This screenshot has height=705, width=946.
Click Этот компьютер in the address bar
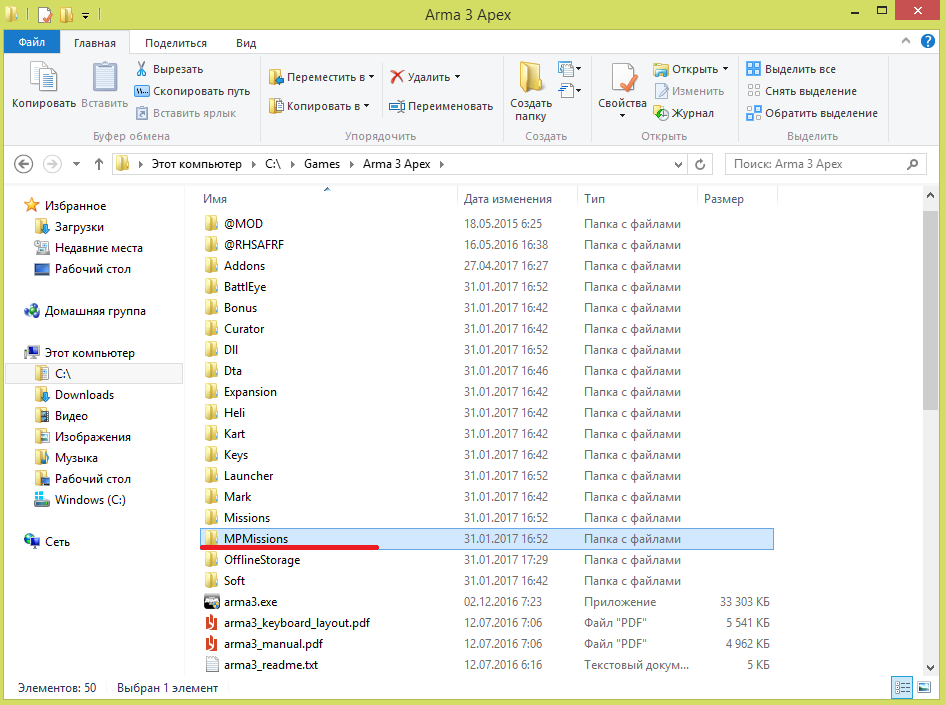pos(197,164)
